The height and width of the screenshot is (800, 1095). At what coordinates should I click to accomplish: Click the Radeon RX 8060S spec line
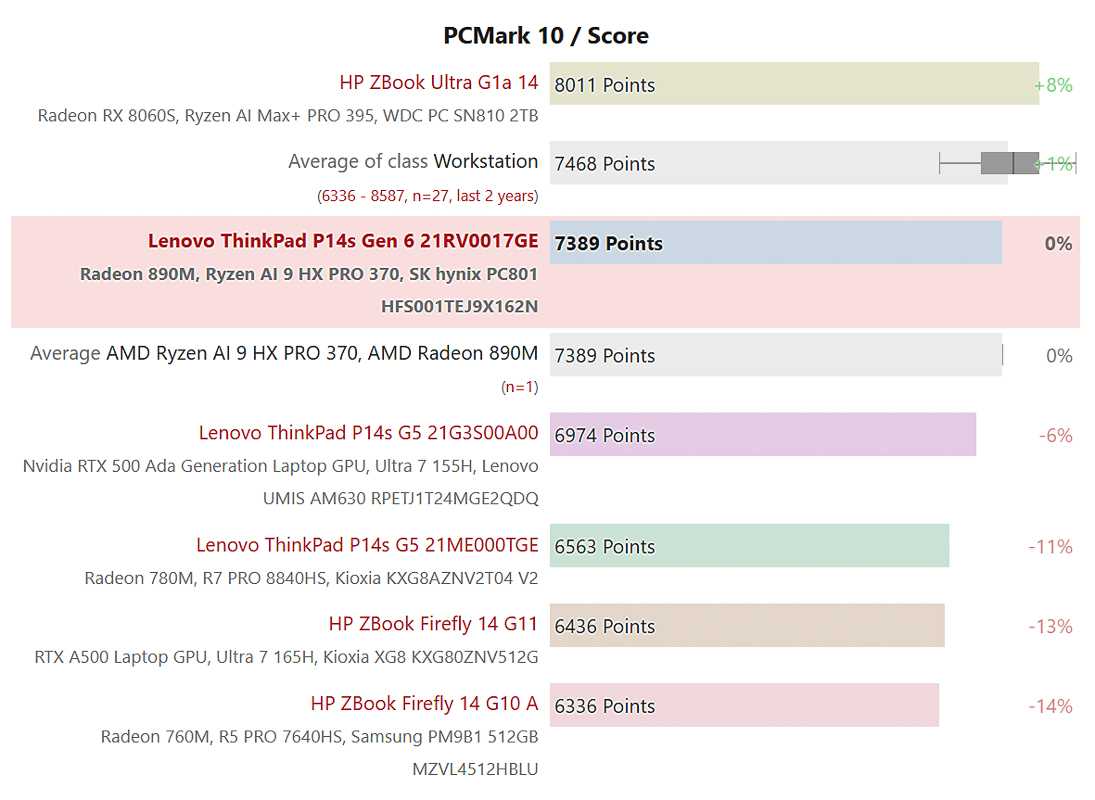pyautogui.click(x=288, y=116)
